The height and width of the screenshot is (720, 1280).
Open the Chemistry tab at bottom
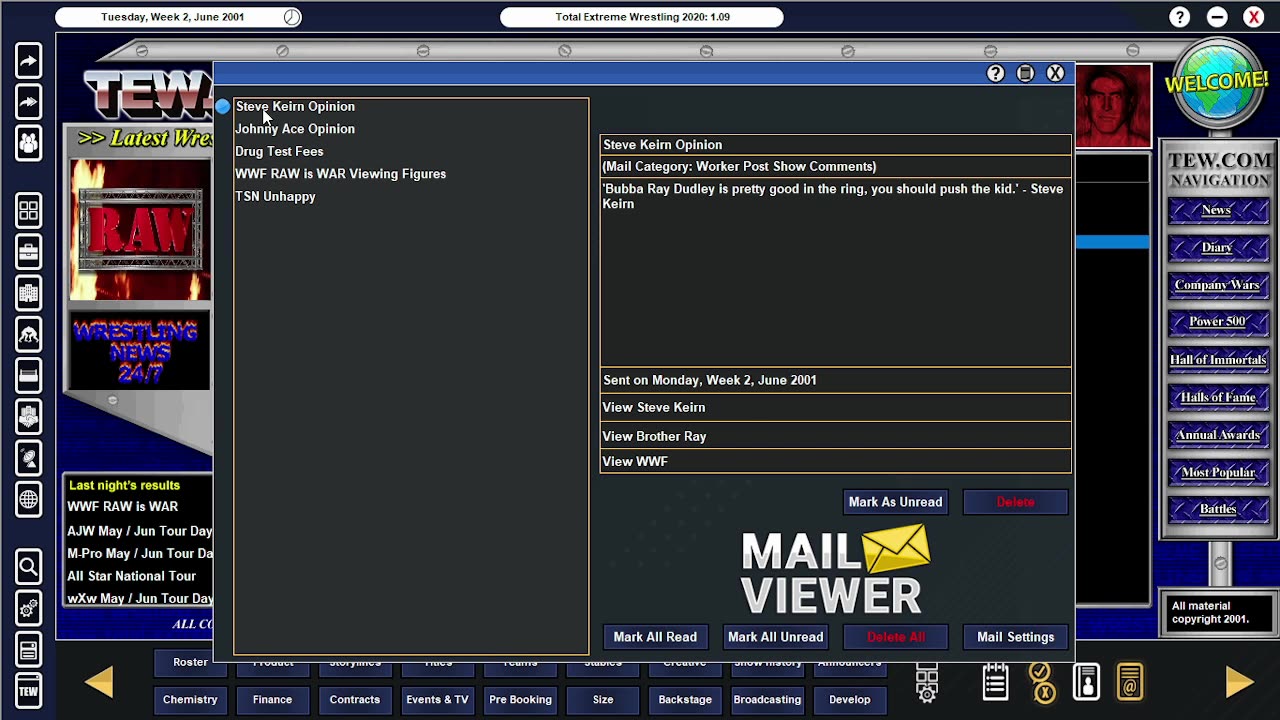click(190, 700)
